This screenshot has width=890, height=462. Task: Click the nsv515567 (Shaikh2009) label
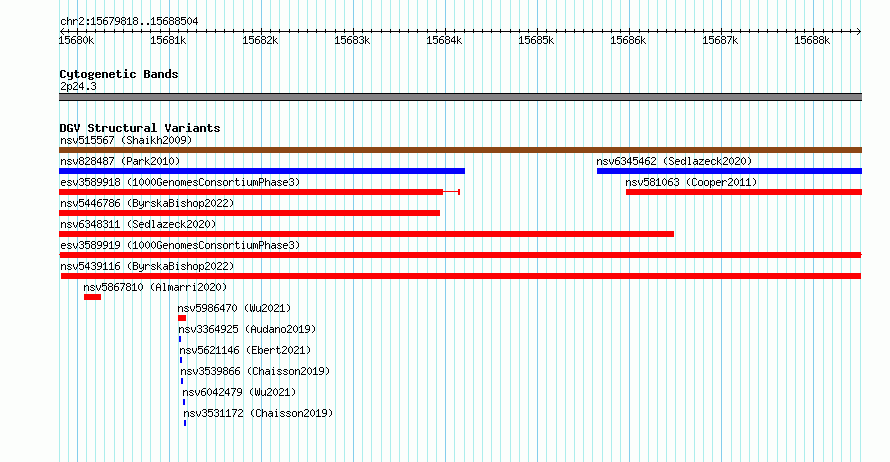point(126,140)
